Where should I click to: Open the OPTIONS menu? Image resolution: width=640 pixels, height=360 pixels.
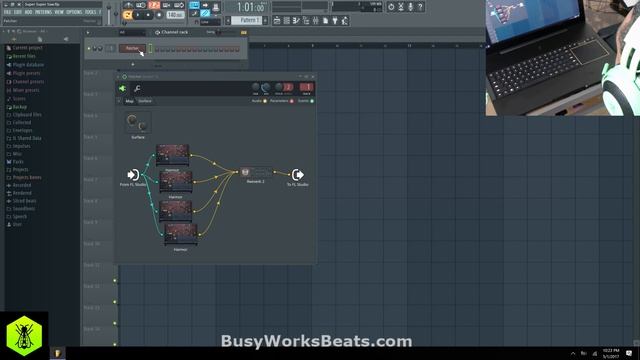[74, 12]
